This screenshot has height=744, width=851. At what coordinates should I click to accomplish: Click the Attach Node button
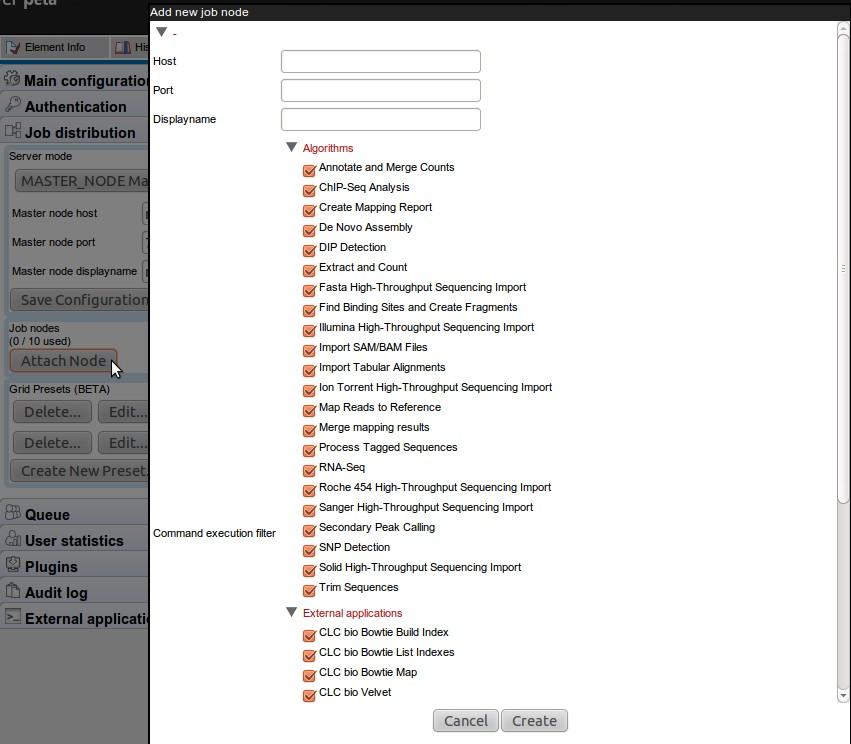coord(63,361)
